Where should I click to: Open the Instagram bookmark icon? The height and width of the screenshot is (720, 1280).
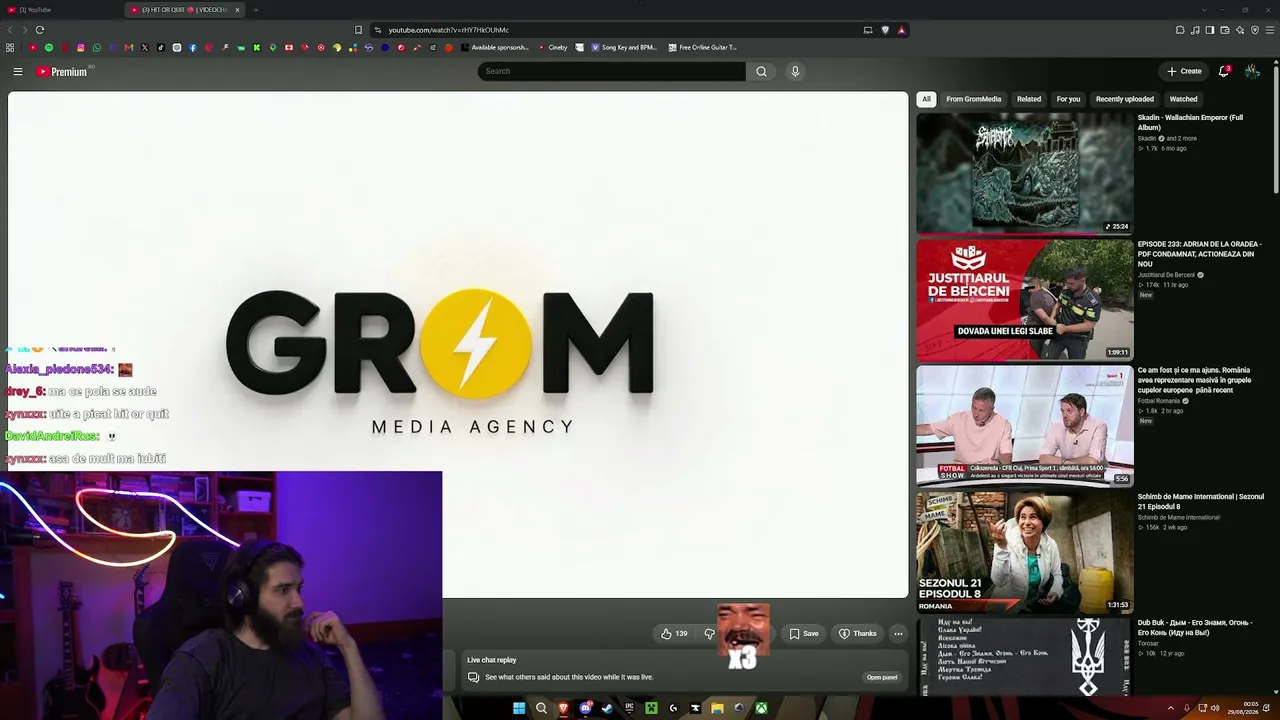click(x=81, y=47)
